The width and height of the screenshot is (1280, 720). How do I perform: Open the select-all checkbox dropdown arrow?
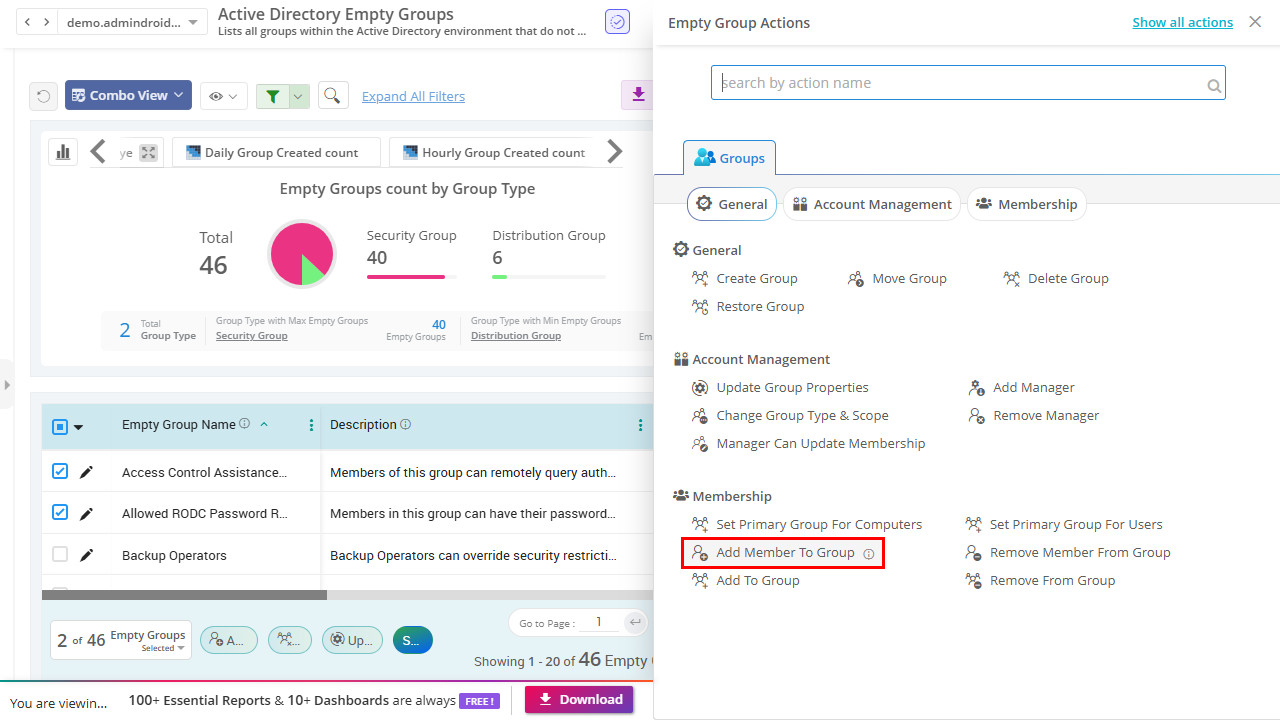pyautogui.click(x=79, y=427)
